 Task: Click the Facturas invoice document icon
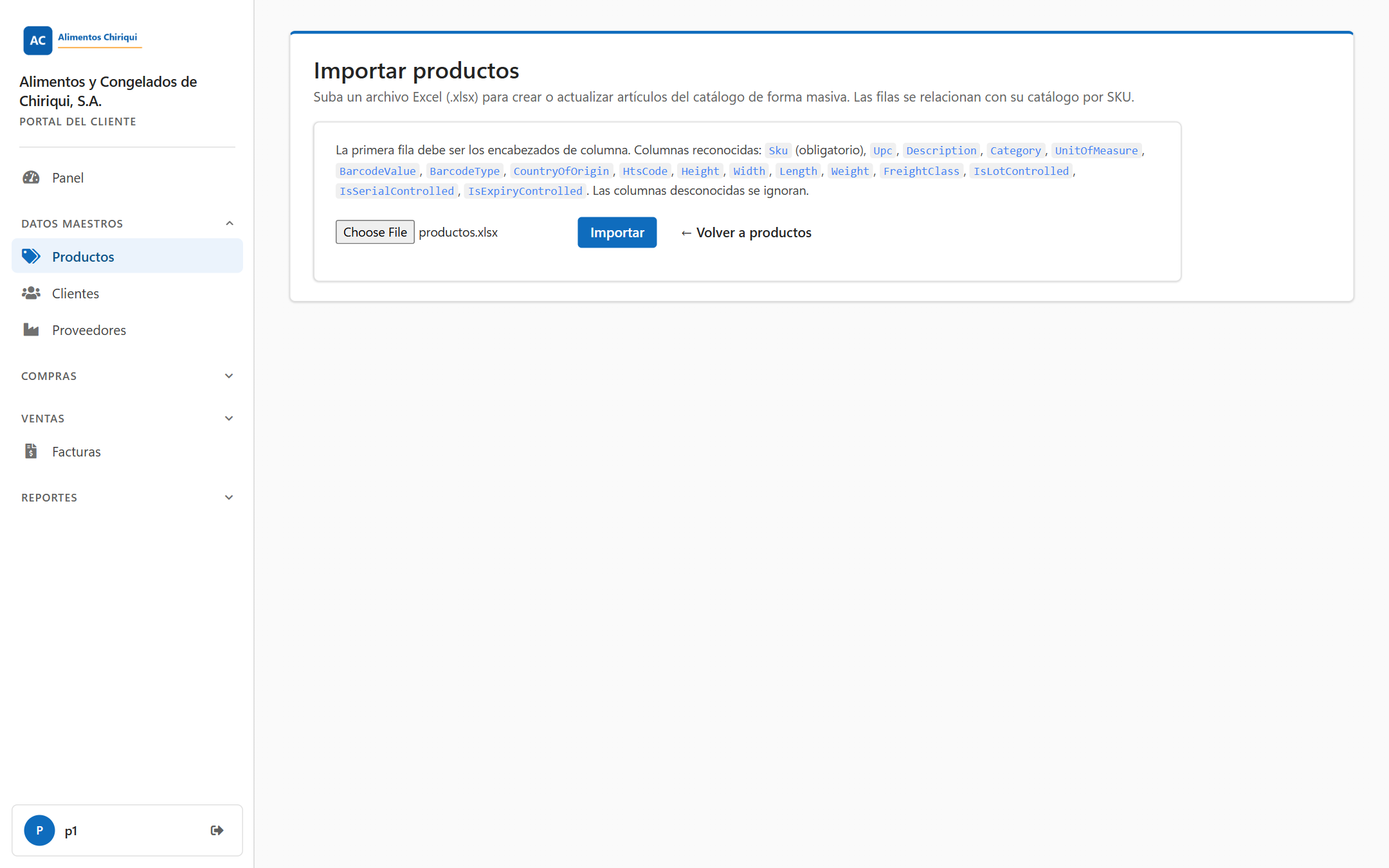[x=31, y=451]
